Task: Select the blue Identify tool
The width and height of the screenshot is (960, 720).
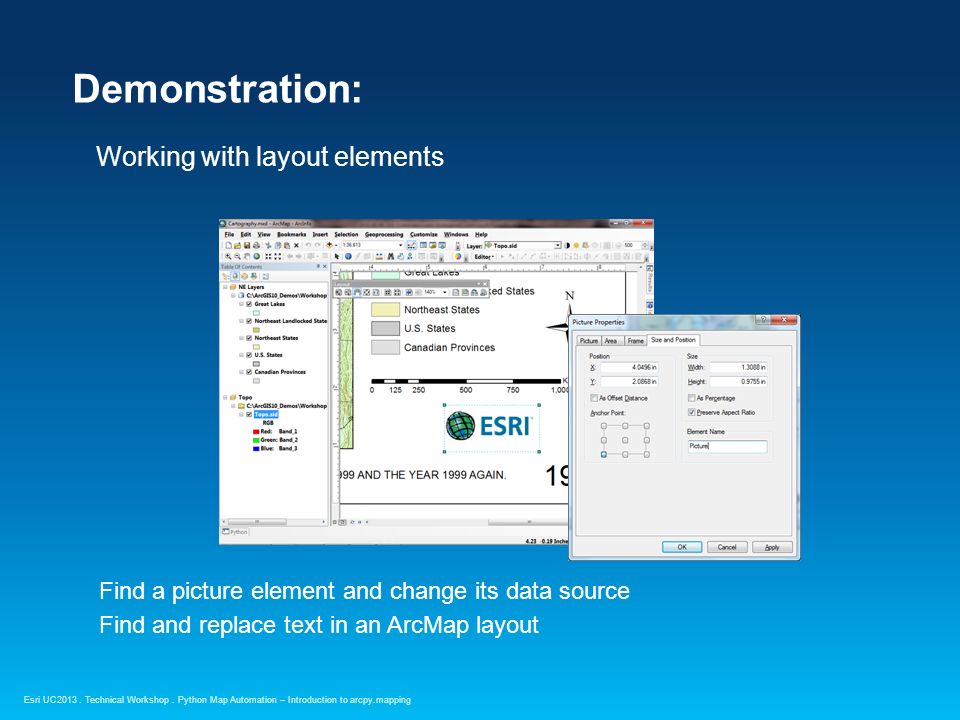Action: [348, 257]
